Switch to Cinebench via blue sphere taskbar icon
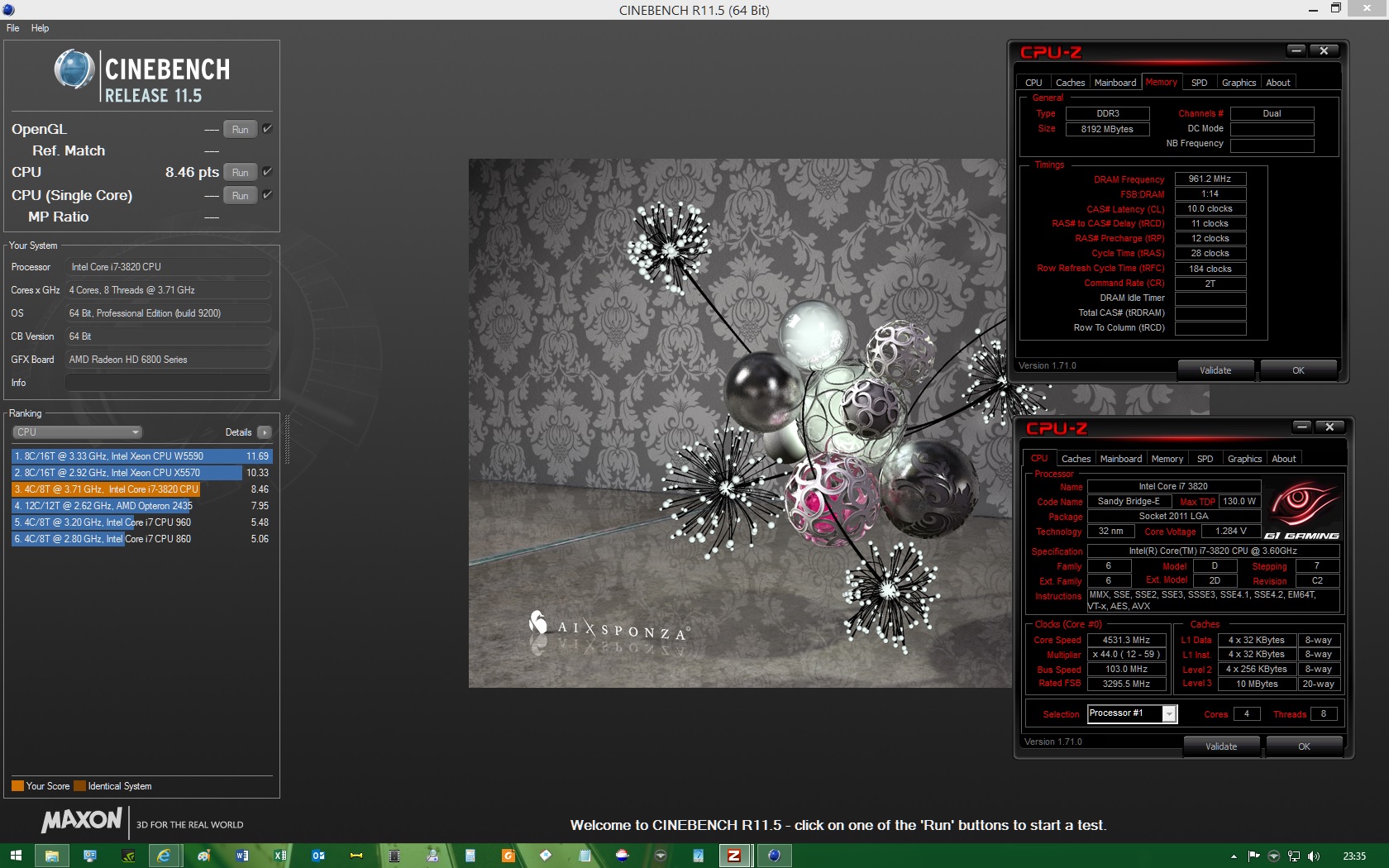 click(x=774, y=856)
